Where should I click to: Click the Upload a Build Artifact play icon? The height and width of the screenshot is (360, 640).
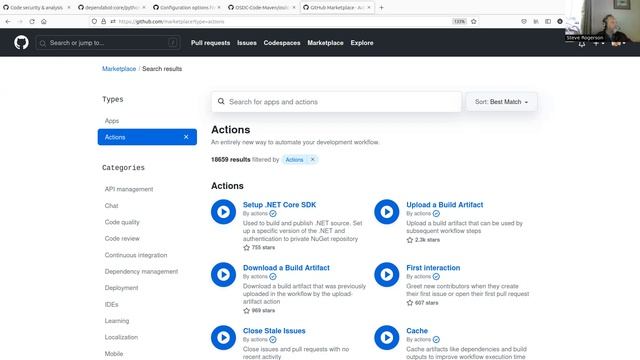point(387,212)
